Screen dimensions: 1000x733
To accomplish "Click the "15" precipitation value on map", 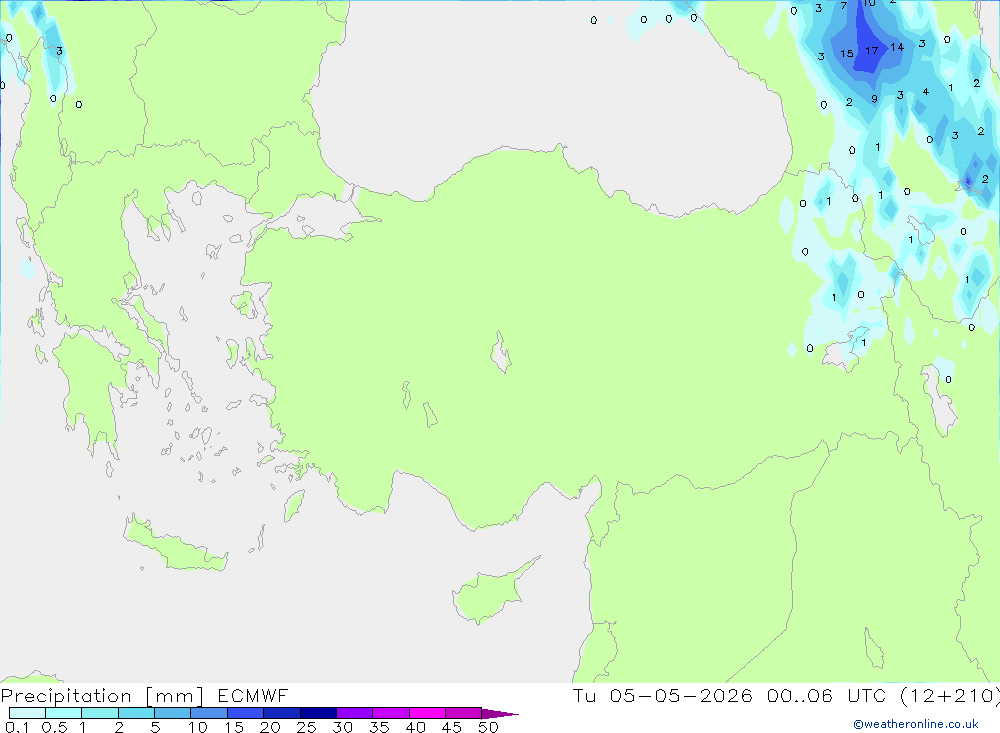I will pos(847,54).
